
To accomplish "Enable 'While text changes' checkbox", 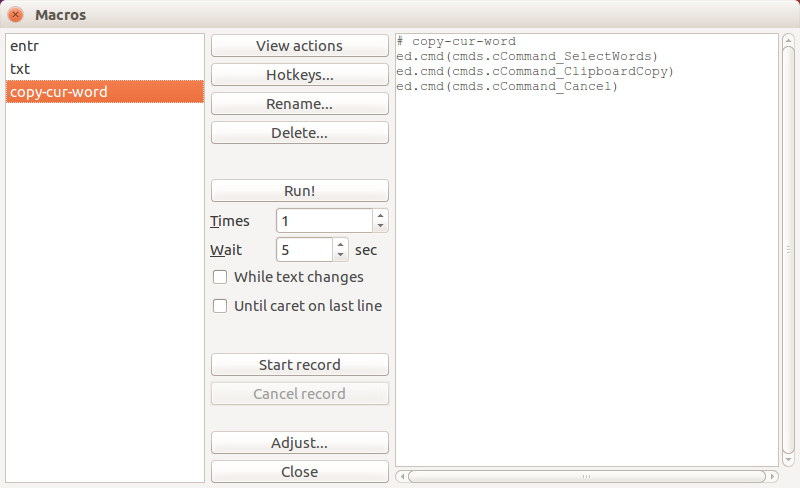I will [221, 277].
